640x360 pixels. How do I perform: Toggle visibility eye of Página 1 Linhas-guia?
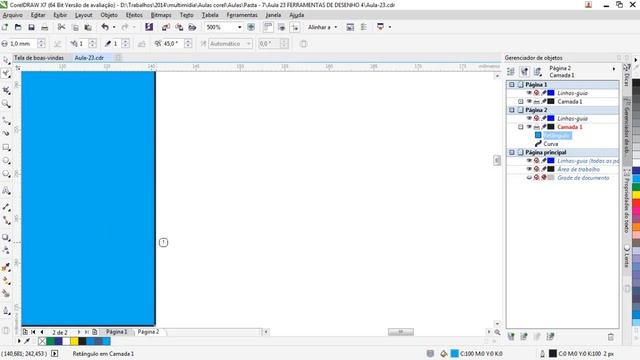(x=529, y=93)
